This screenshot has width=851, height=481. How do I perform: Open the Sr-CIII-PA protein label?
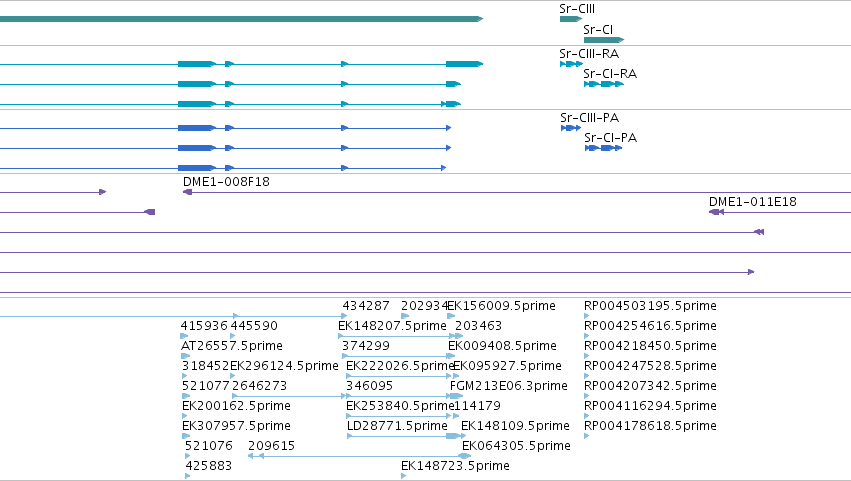coord(589,118)
